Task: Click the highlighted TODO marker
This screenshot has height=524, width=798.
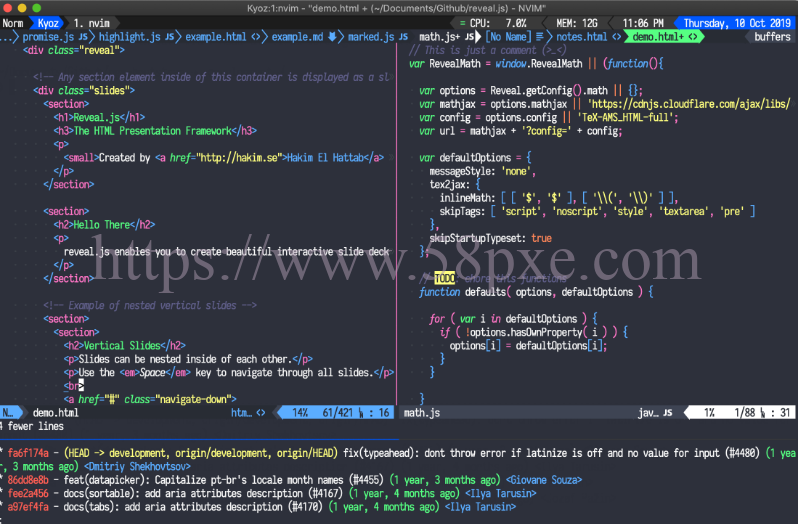Action: 444,278
